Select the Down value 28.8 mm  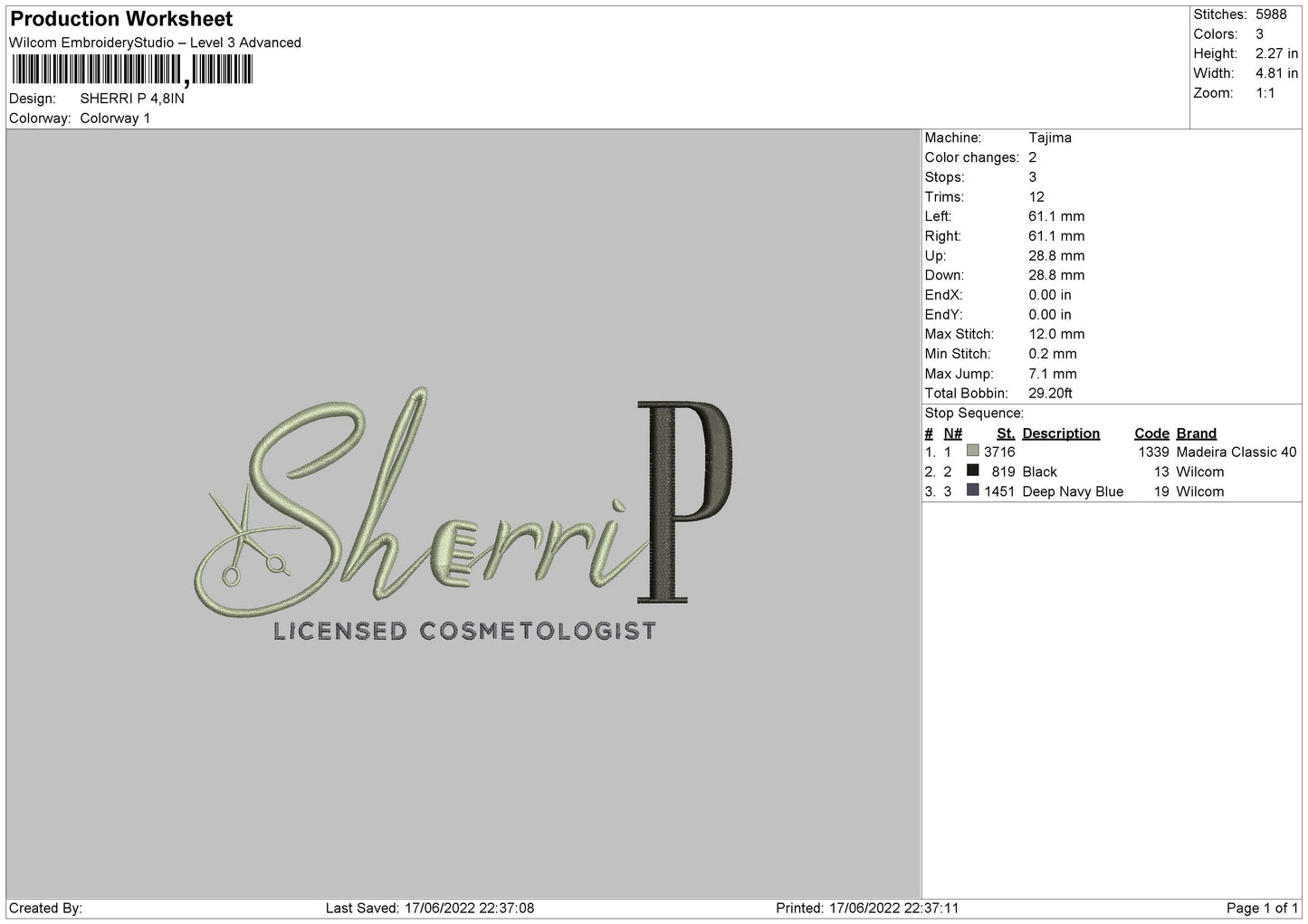click(x=1056, y=275)
